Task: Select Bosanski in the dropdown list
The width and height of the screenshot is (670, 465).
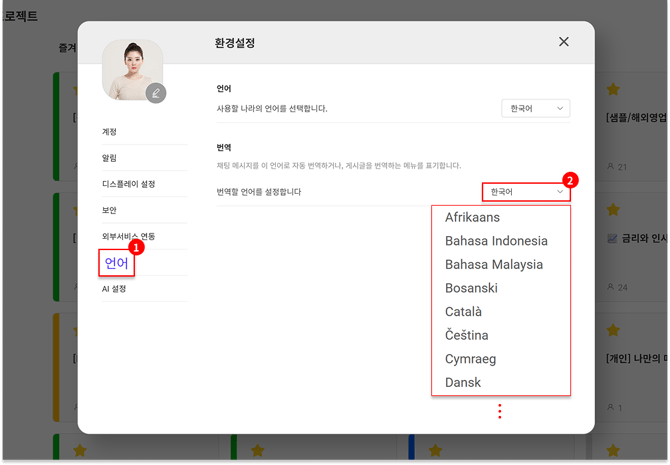Action: pyautogui.click(x=471, y=288)
